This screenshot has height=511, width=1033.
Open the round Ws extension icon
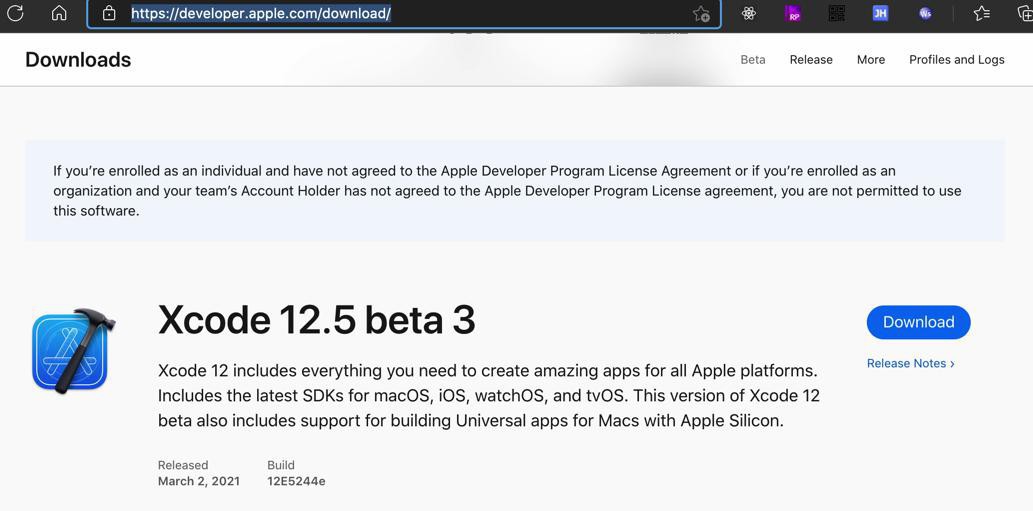pyautogui.click(x=926, y=13)
